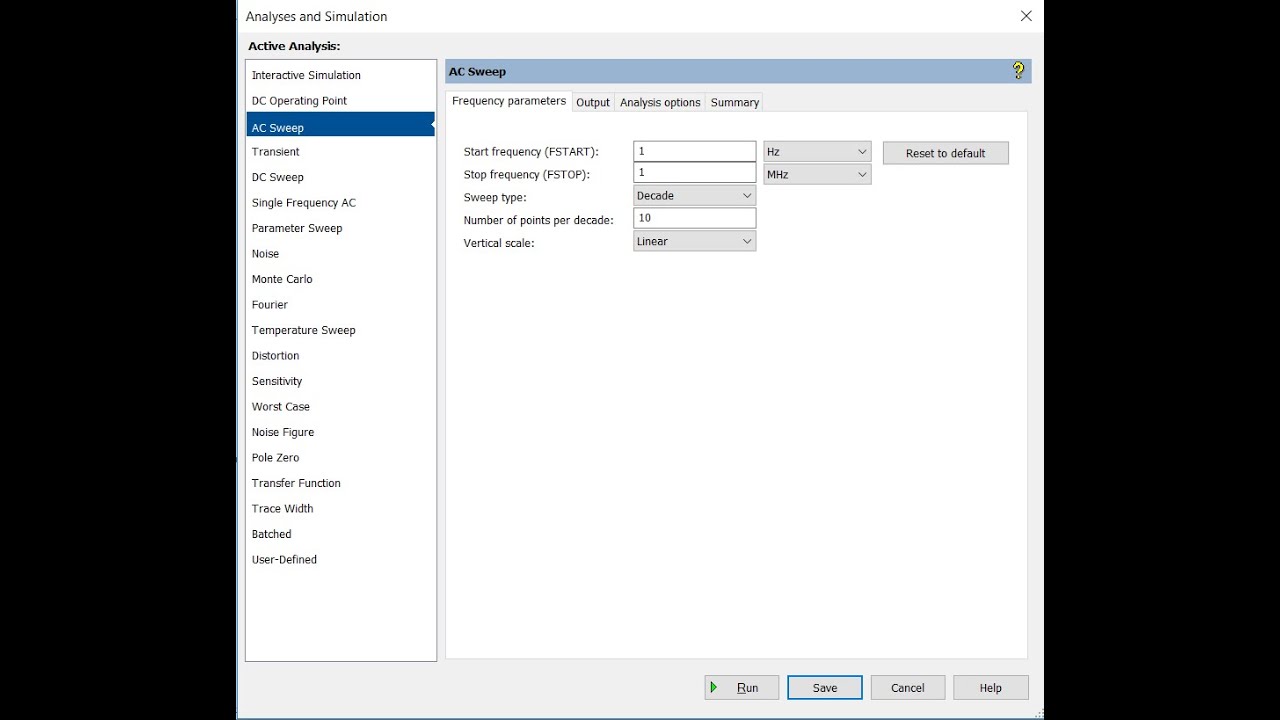Select Noise analysis in list

[341, 254]
